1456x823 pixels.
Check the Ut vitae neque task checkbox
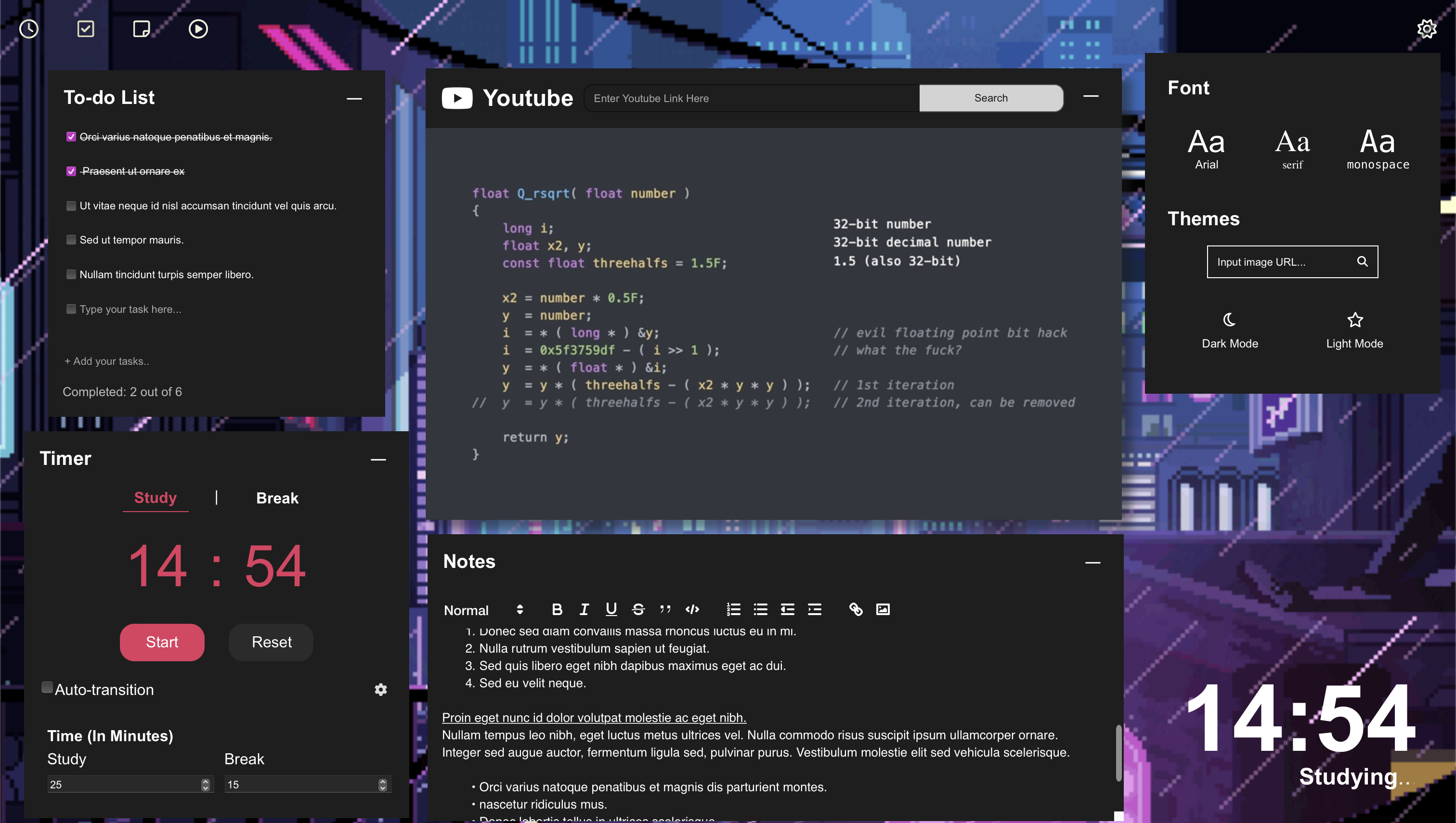(x=71, y=205)
